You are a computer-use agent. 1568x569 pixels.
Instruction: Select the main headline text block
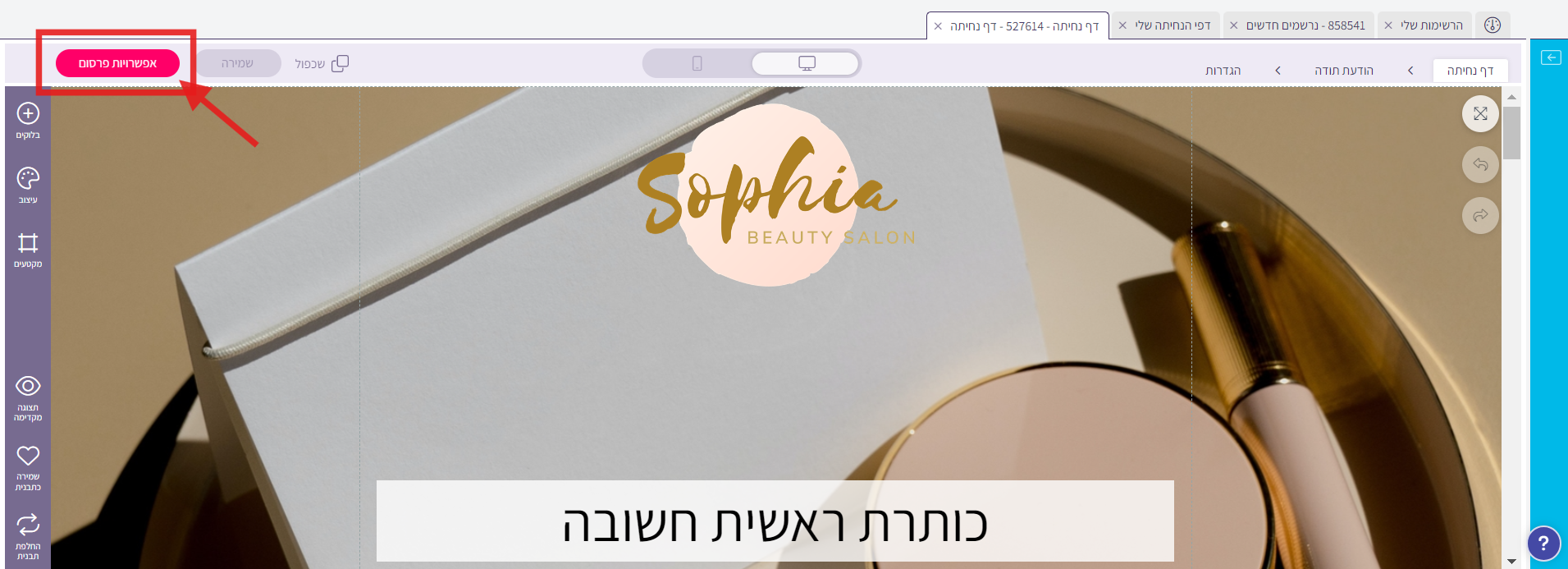(x=775, y=521)
